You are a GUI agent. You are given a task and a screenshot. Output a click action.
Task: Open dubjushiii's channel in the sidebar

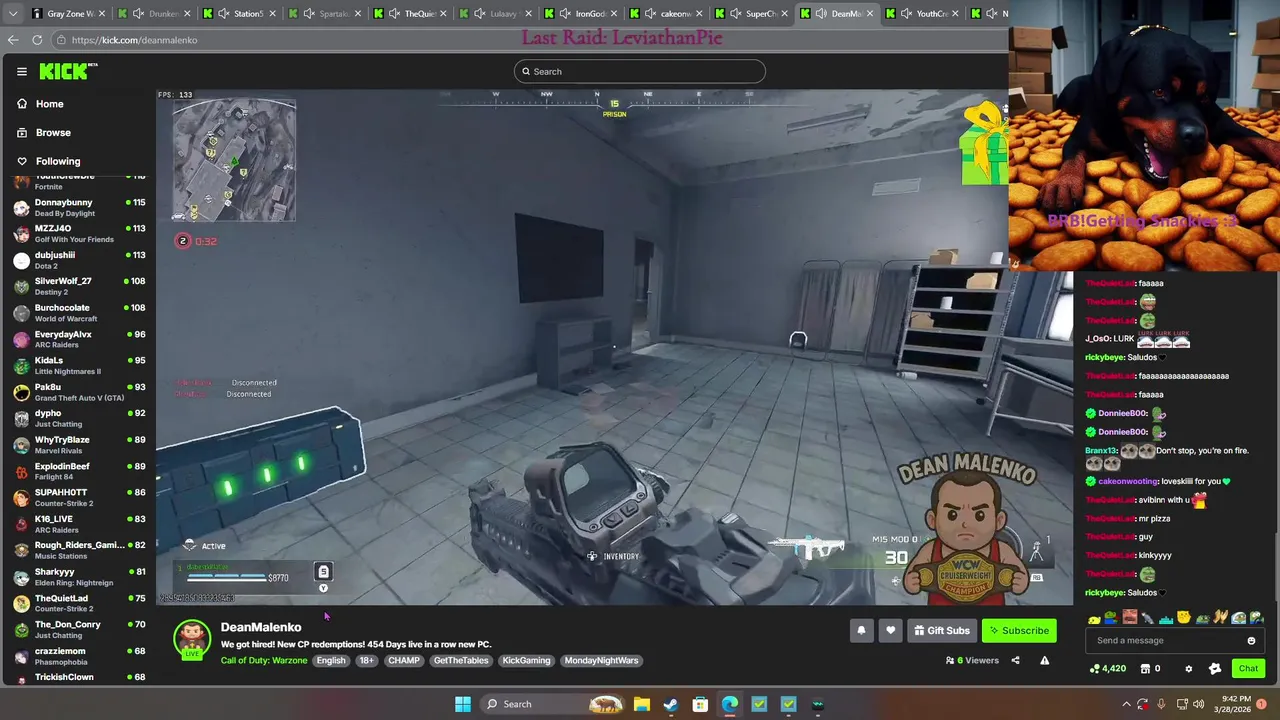[78, 260]
